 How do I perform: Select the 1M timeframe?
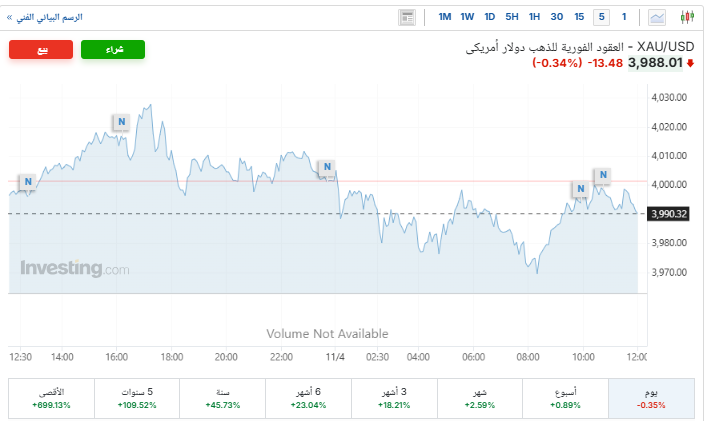(x=445, y=17)
